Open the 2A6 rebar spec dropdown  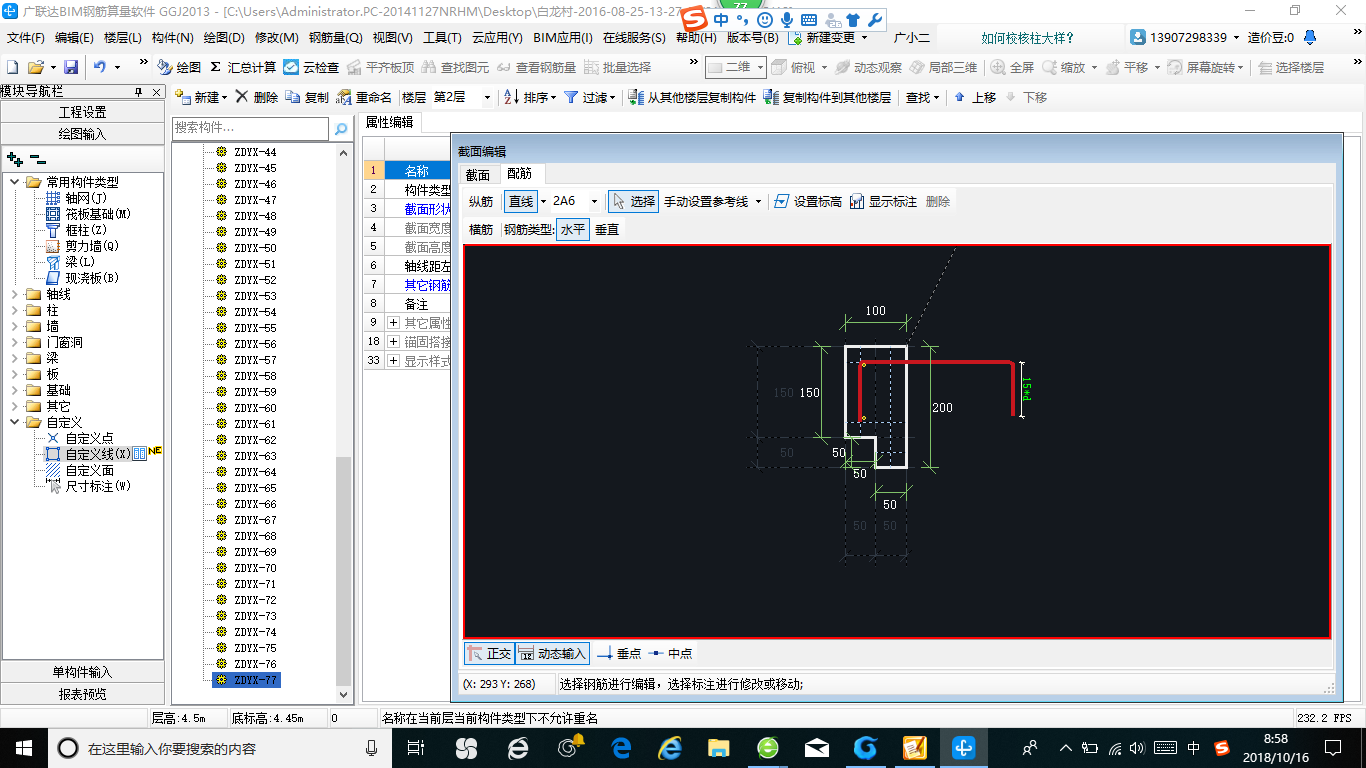[x=594, y=201]
